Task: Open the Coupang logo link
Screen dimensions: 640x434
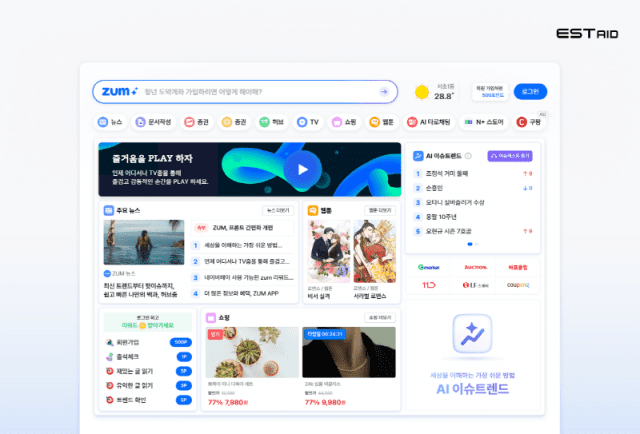Action: (x=517, y=285)
